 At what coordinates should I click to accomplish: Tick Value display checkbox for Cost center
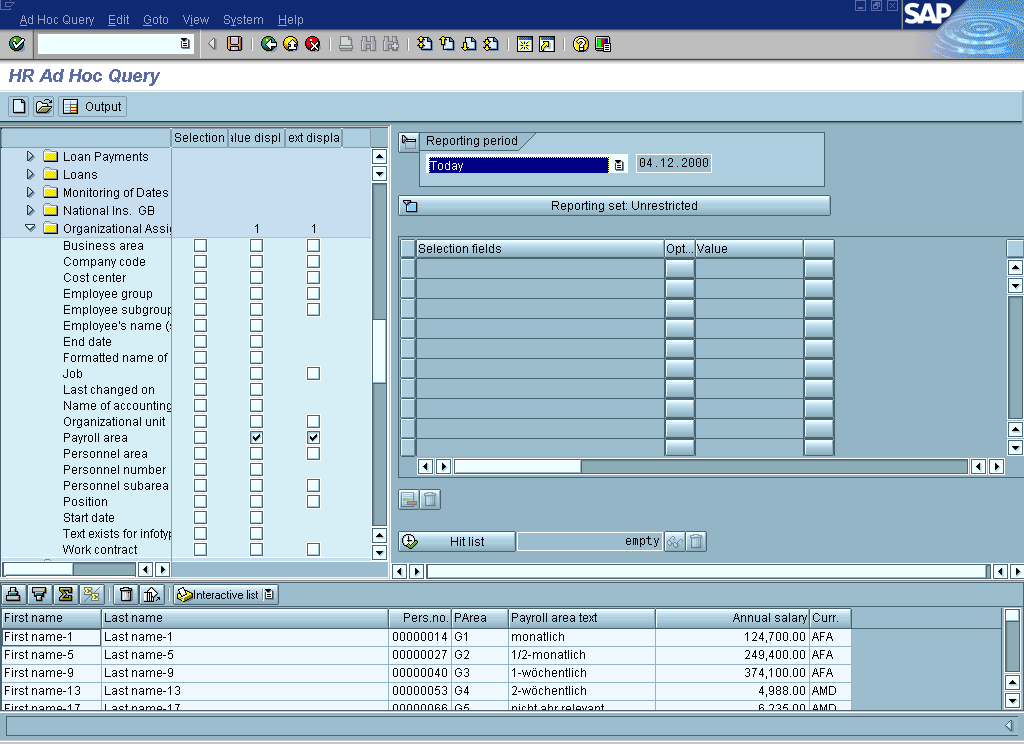pos(257,278)
